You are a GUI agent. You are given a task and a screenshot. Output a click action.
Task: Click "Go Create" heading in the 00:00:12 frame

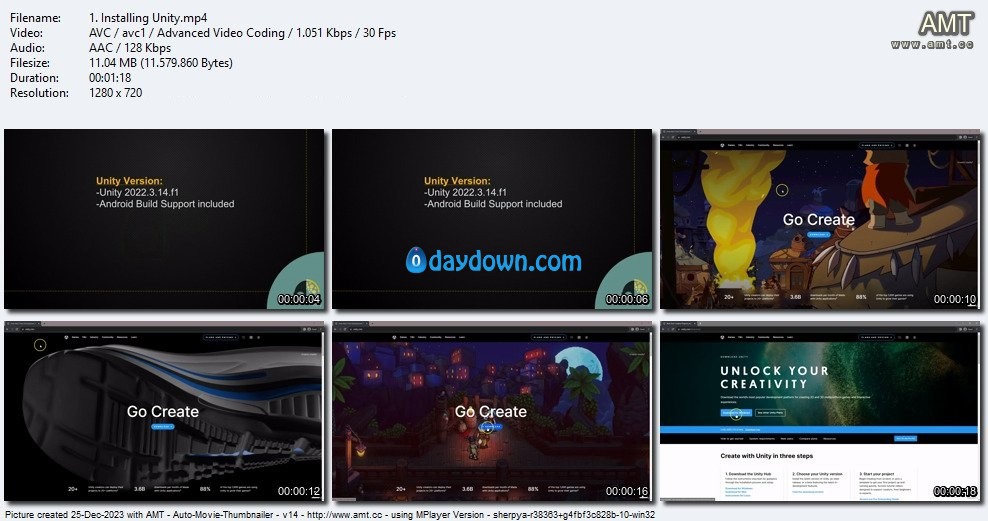click(x=163, y=411)
